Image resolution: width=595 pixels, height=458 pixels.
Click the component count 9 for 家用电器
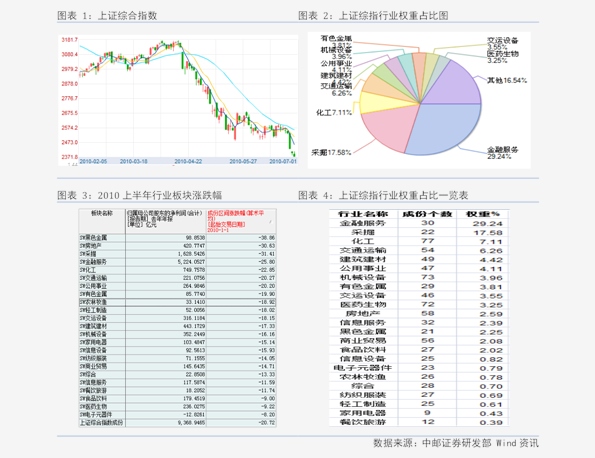(428, 413)
